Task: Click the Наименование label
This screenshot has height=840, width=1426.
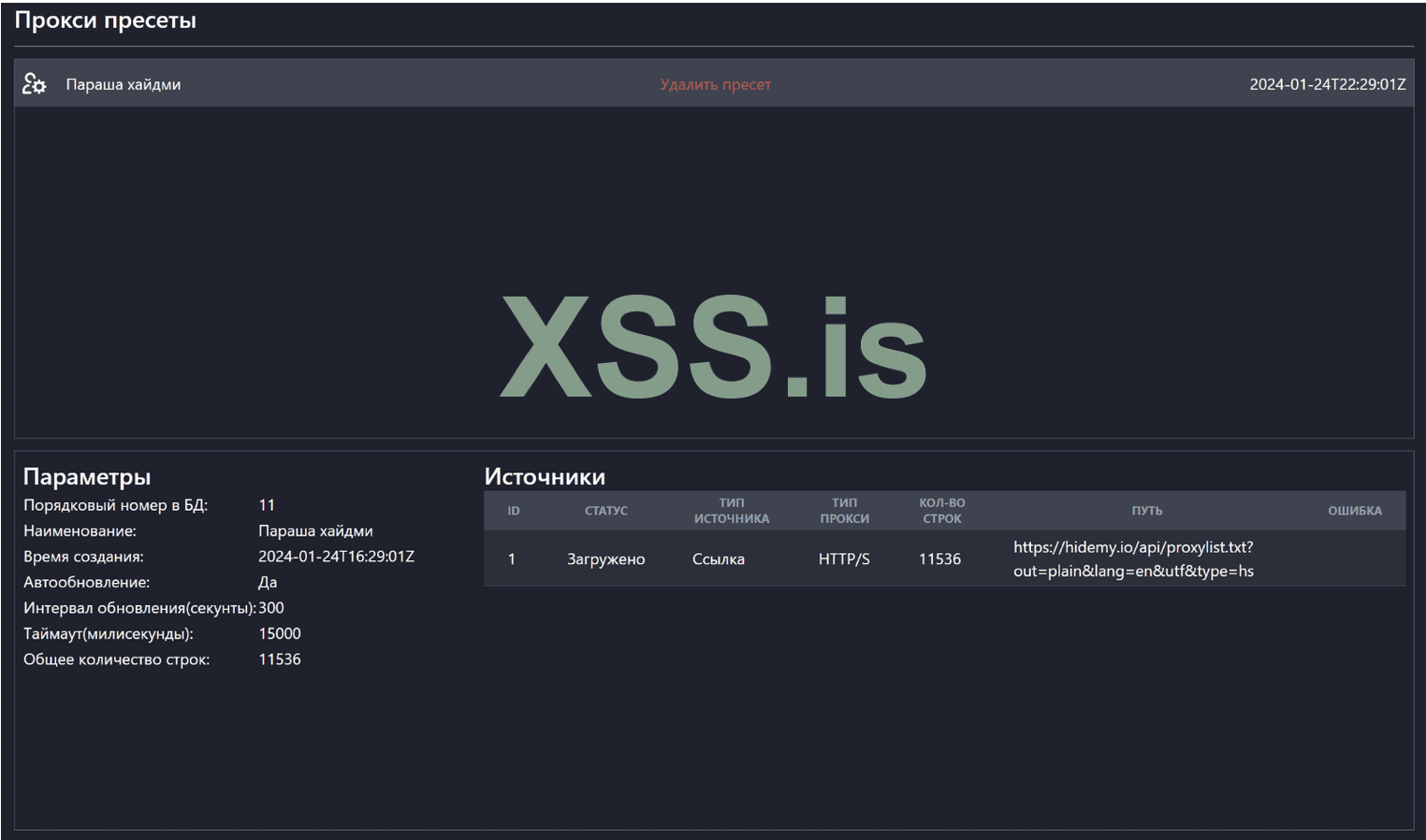Action: click(80, 530)
